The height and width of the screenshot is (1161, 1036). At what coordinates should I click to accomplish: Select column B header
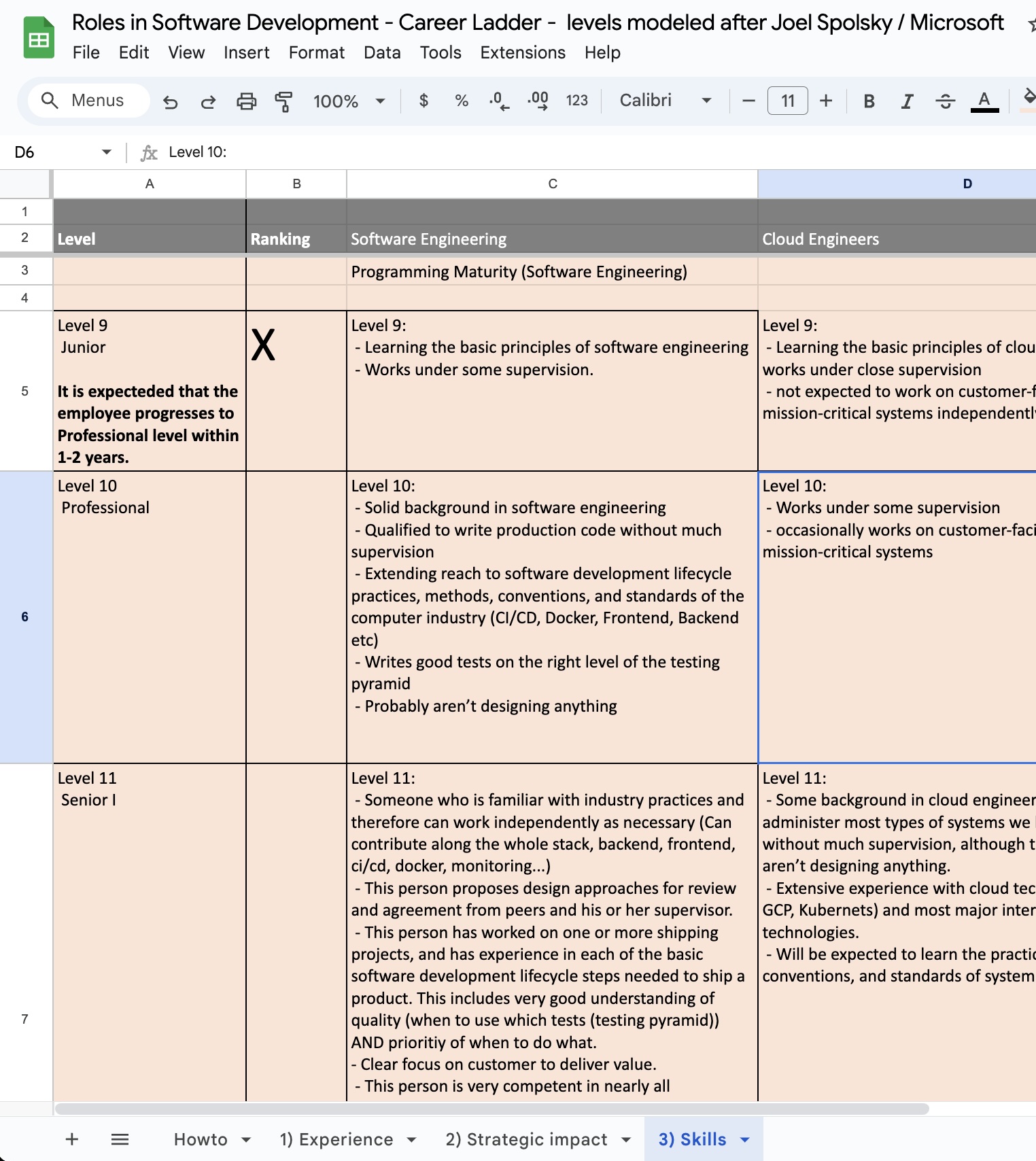click(x=296, y=184)
